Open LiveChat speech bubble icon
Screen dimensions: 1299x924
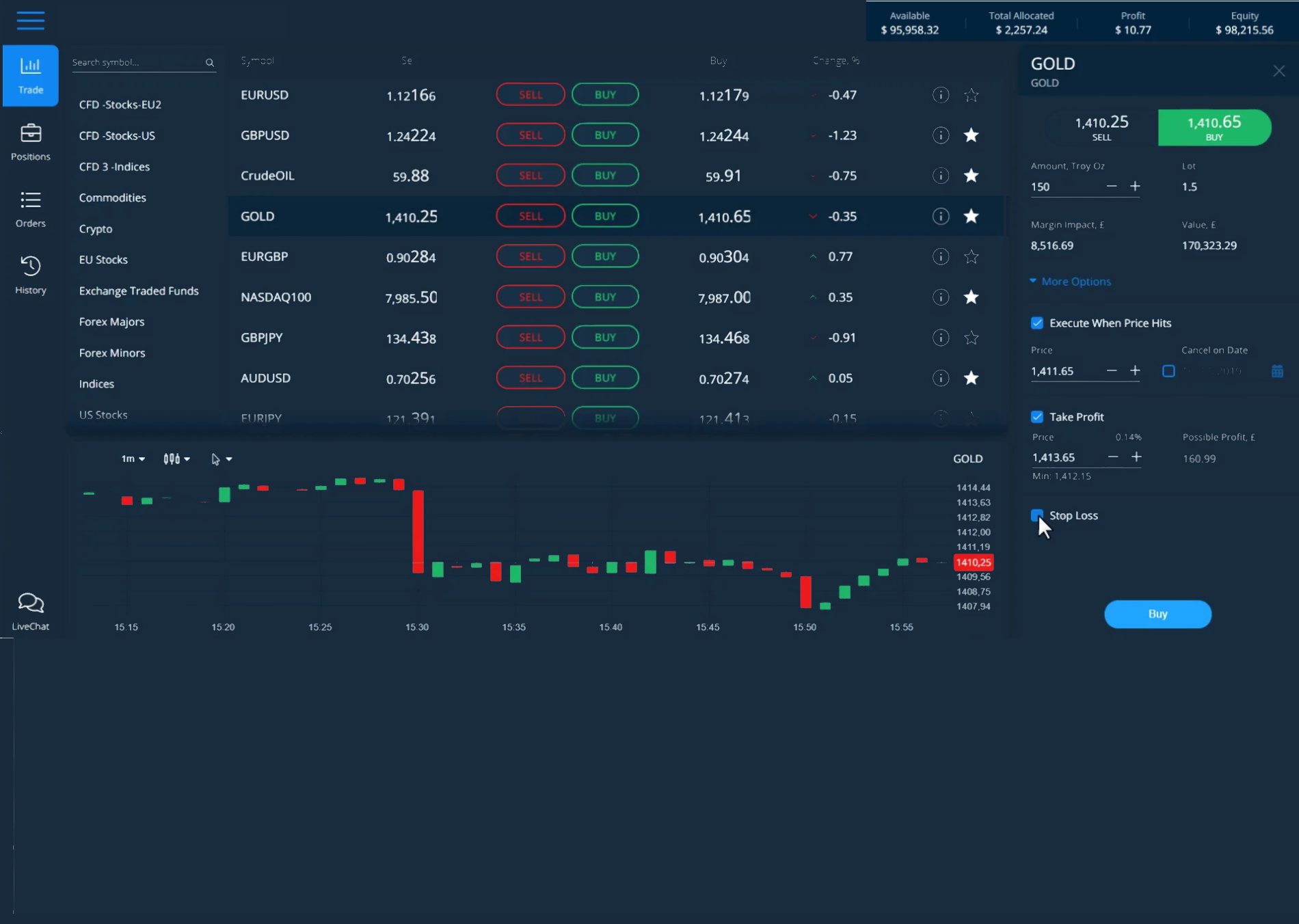point(31,603)
